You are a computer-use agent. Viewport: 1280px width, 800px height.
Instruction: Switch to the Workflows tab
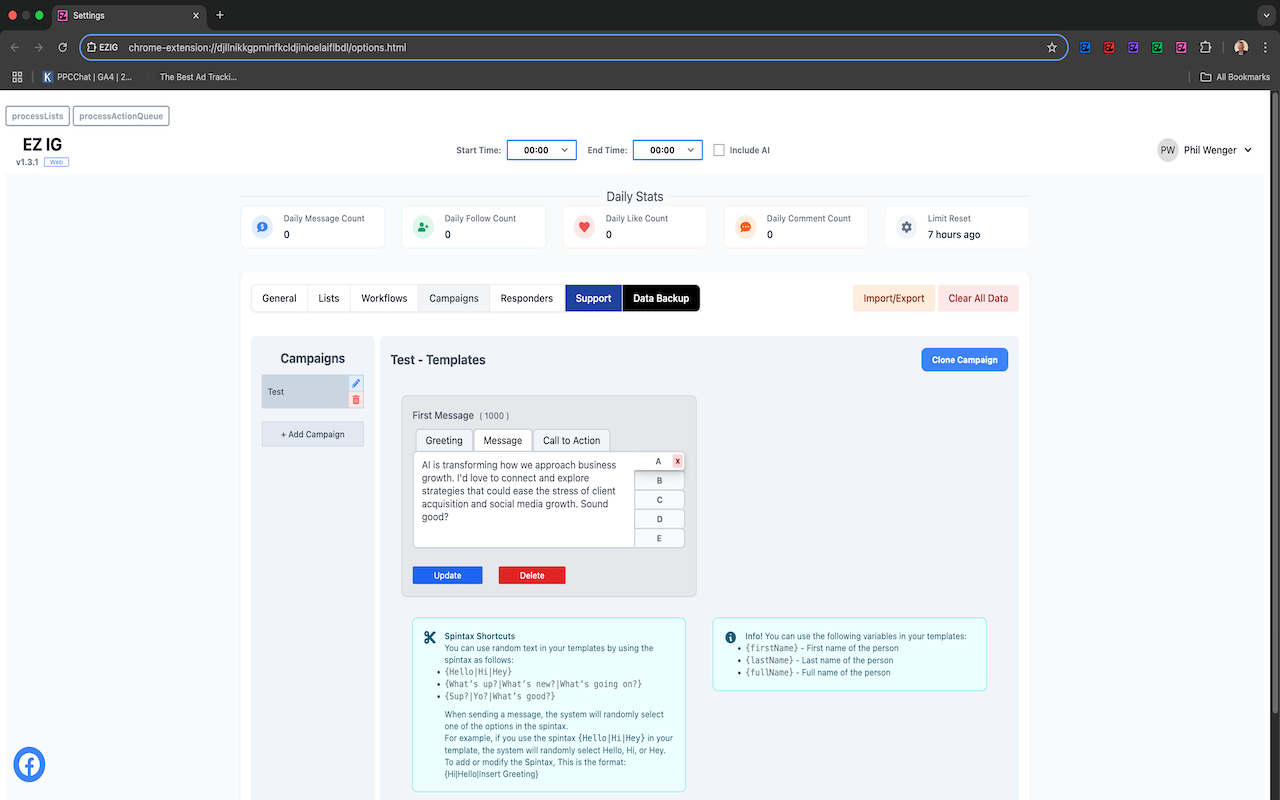point(384,298)
